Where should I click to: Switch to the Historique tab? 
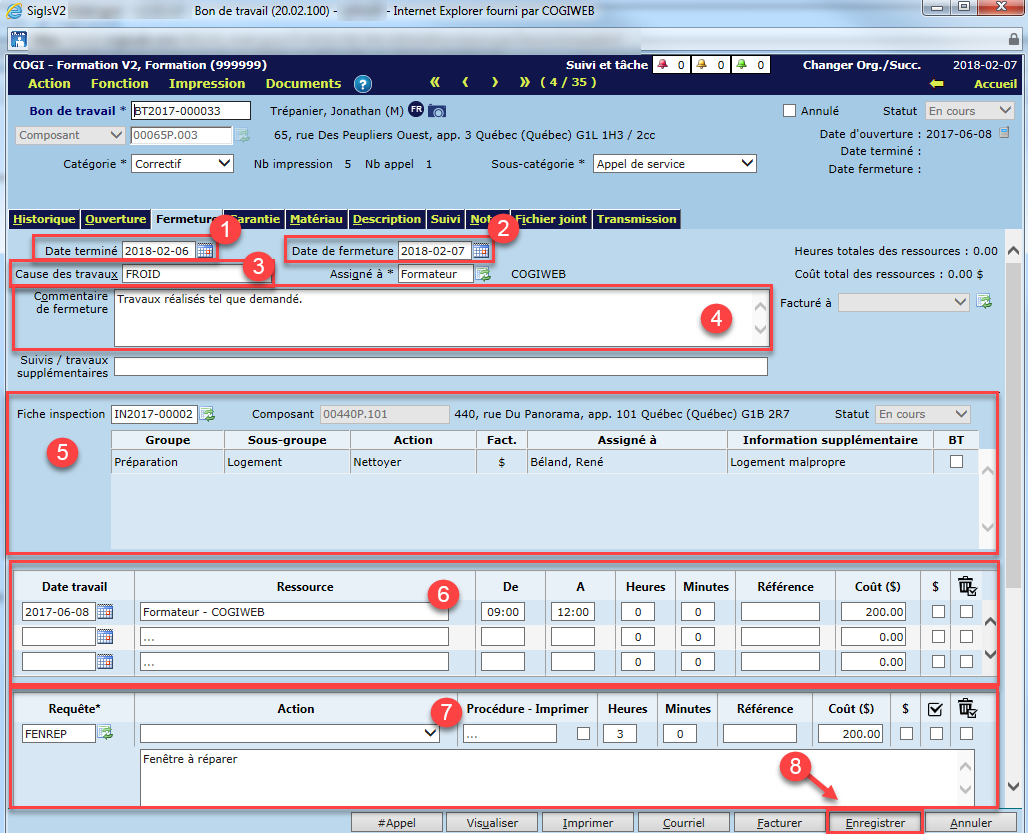[x=44, y=219]
